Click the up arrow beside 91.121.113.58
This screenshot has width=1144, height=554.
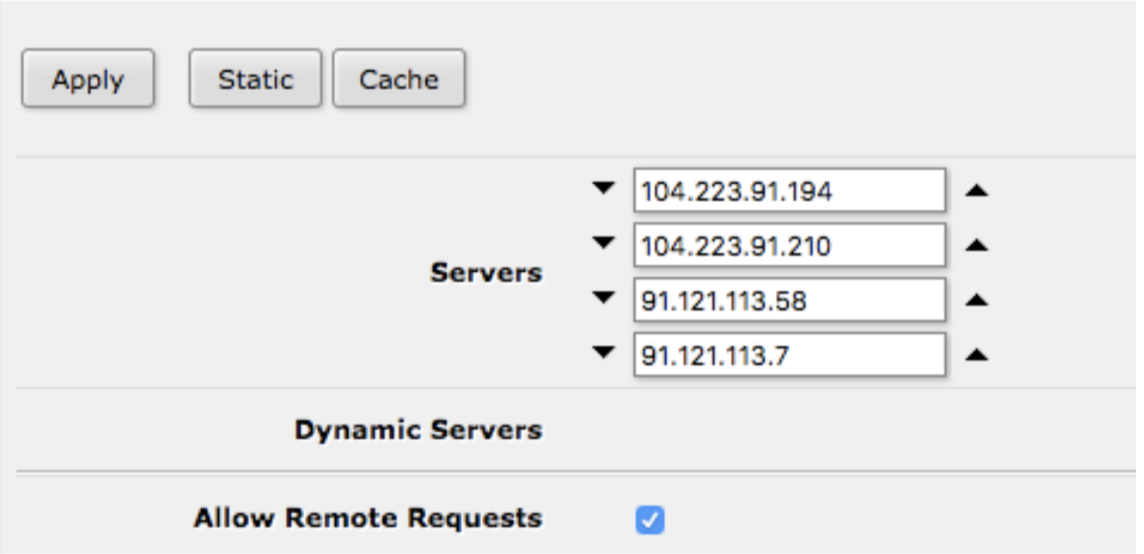point(976,300)
